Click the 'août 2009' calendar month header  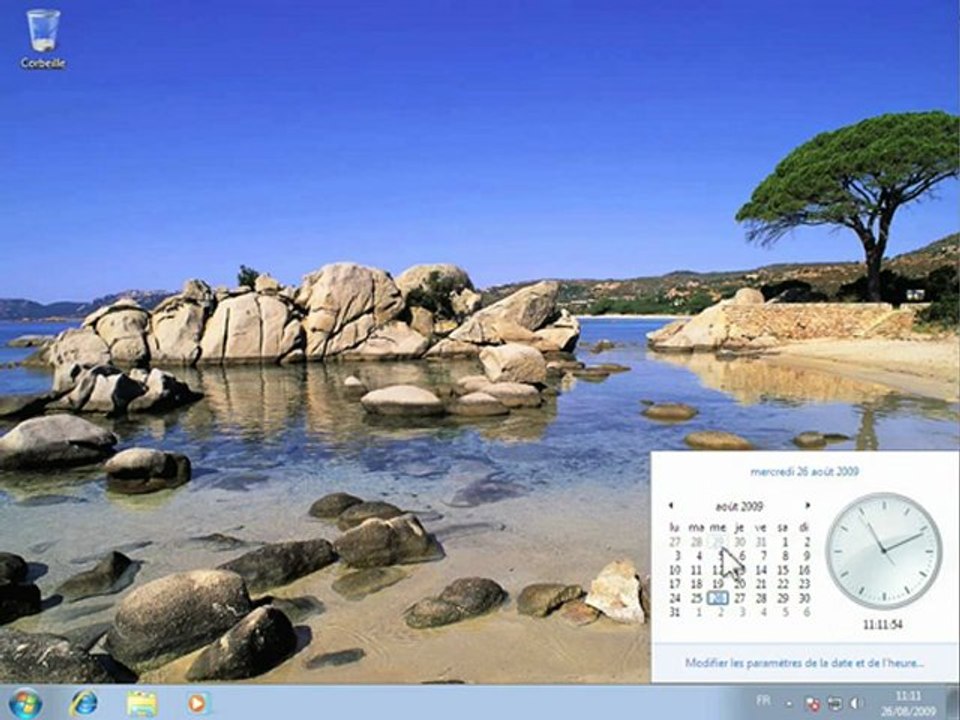pos(739,506)
